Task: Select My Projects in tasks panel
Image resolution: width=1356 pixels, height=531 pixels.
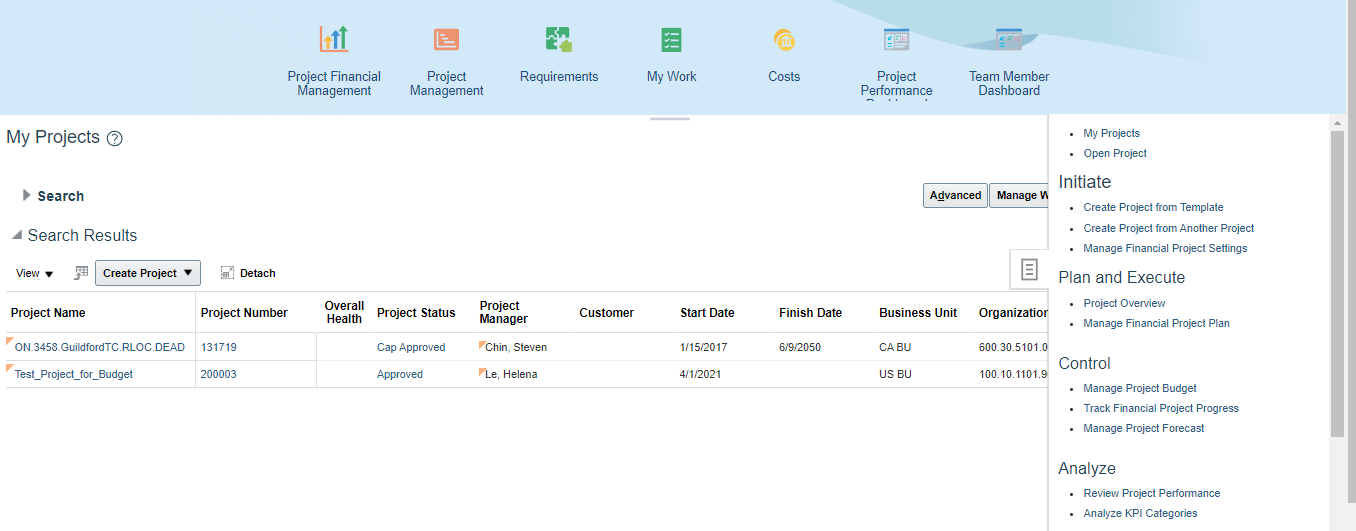Action: 1111,133
